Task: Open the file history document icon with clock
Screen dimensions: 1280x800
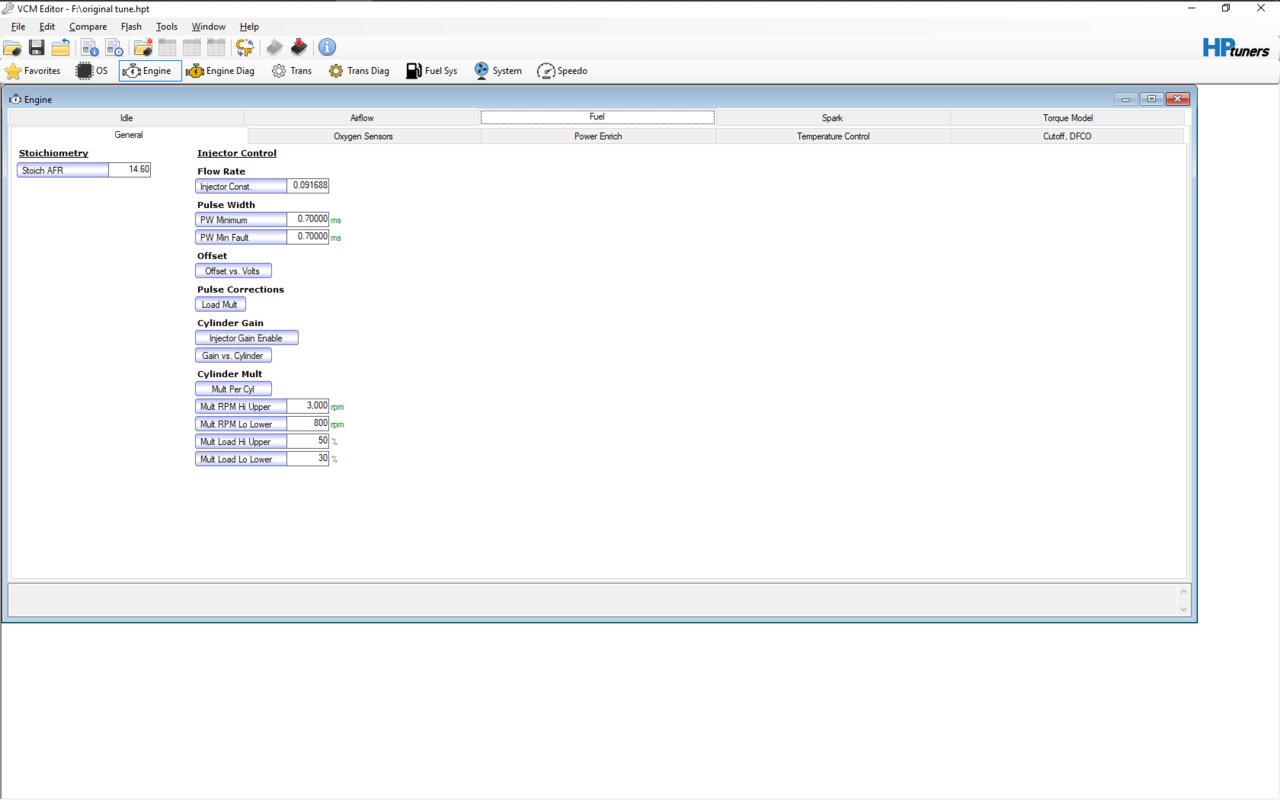Action: 114,47
